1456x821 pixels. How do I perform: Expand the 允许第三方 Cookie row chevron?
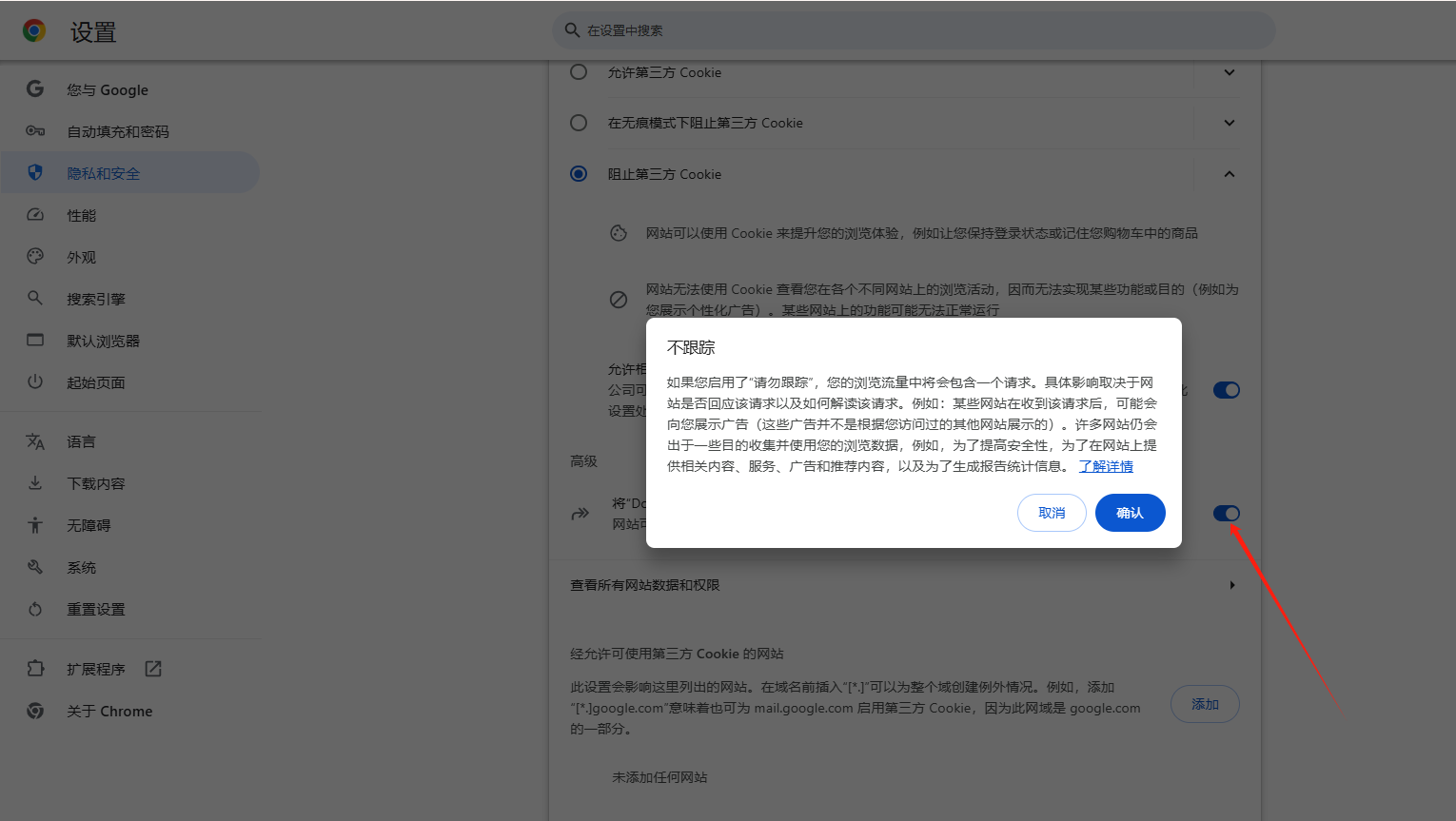point(1230,72)
